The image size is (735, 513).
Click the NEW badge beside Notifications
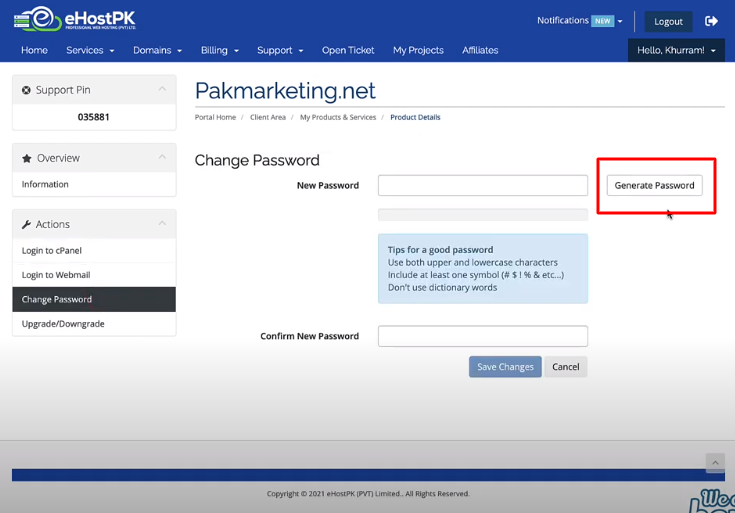coord(602,21)
